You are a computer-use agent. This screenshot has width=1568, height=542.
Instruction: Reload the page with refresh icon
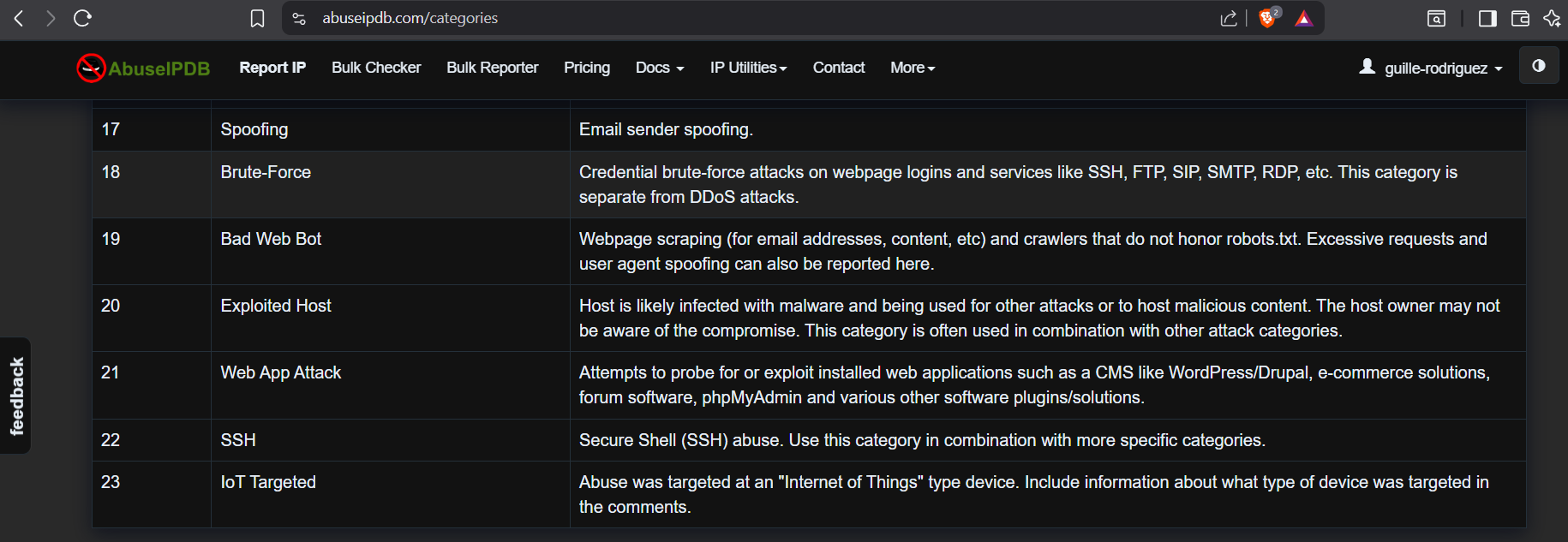click(82, 18)
